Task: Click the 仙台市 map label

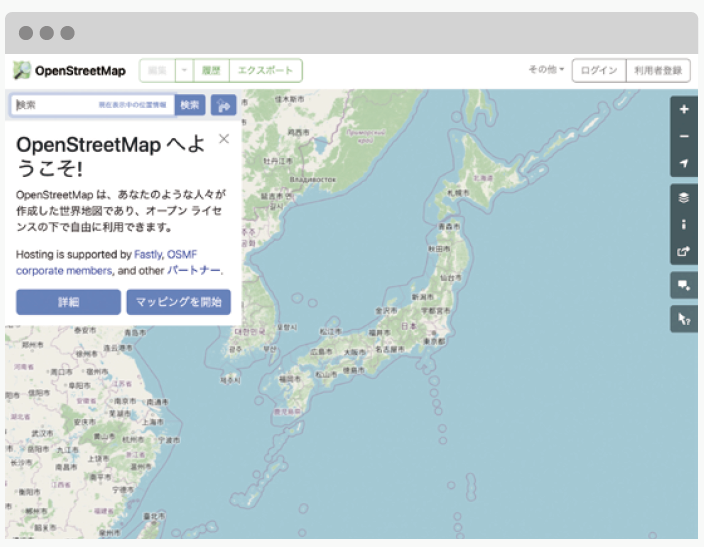Action: [450, 278]
